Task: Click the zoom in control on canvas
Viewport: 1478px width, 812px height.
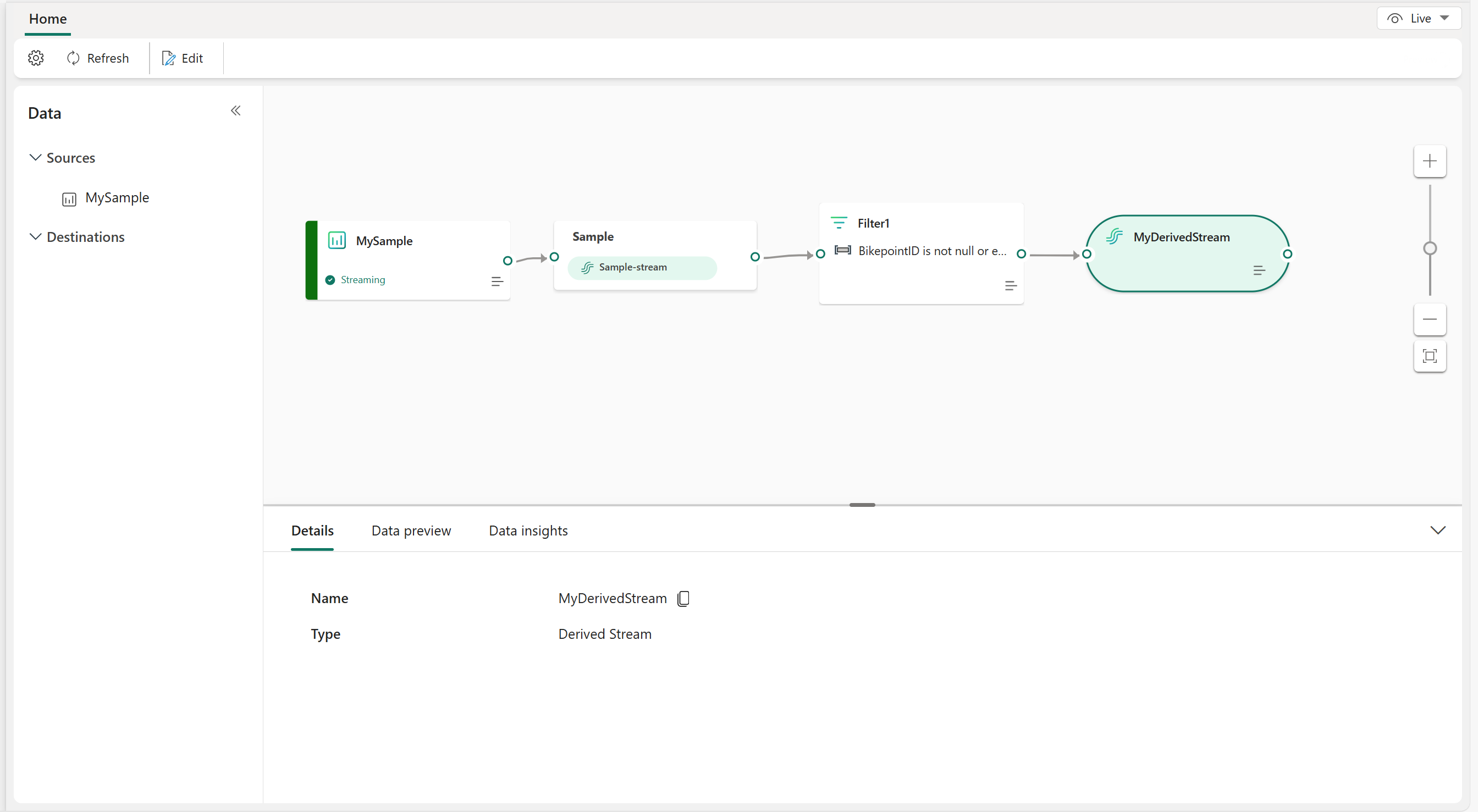Action: point(1430,160)
